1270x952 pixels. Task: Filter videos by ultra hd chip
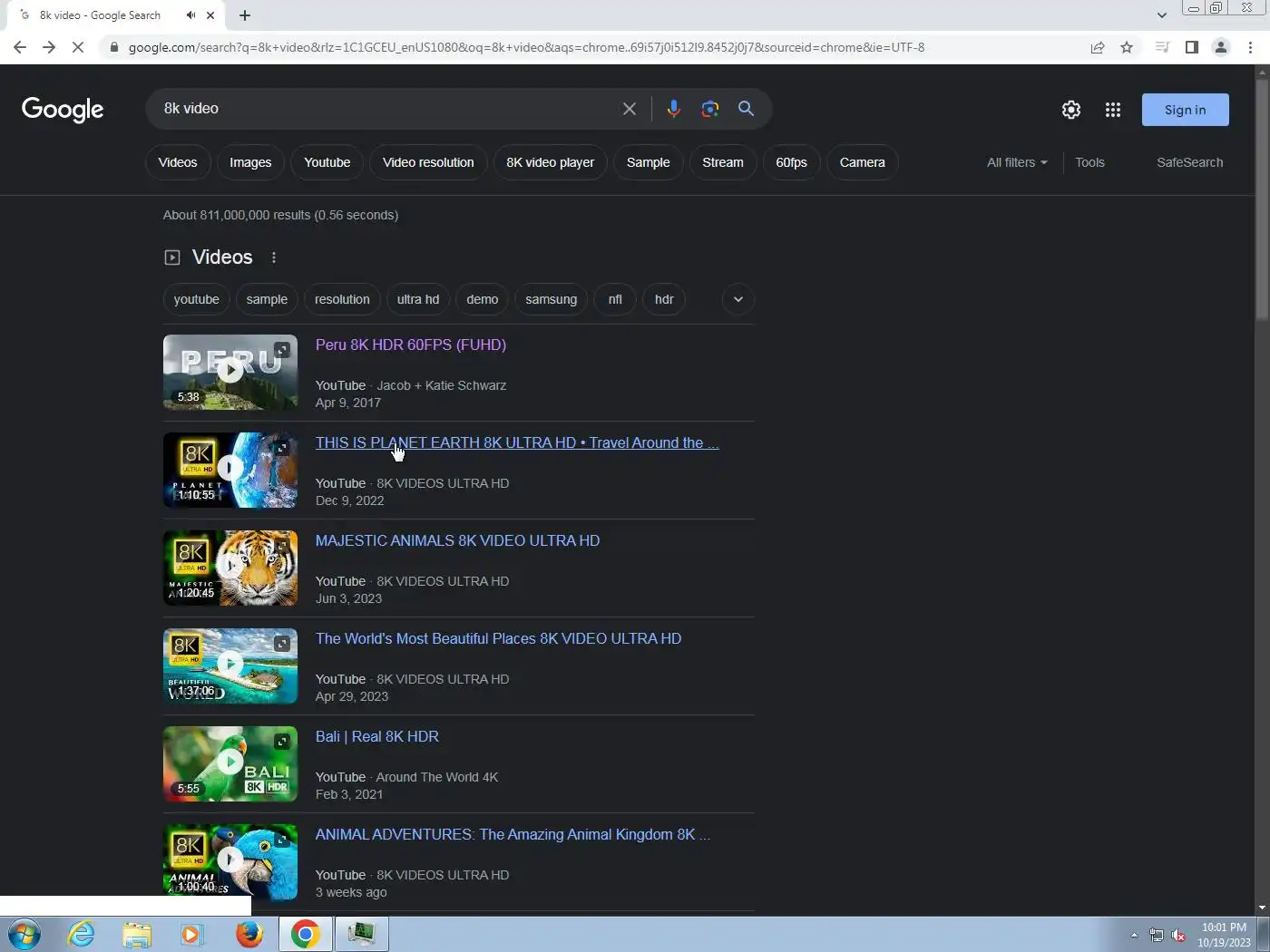pos(418,299)
